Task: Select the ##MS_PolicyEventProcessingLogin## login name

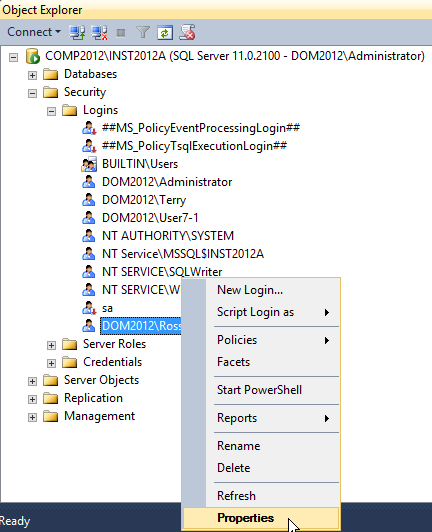Action: [x=201, y=128]
